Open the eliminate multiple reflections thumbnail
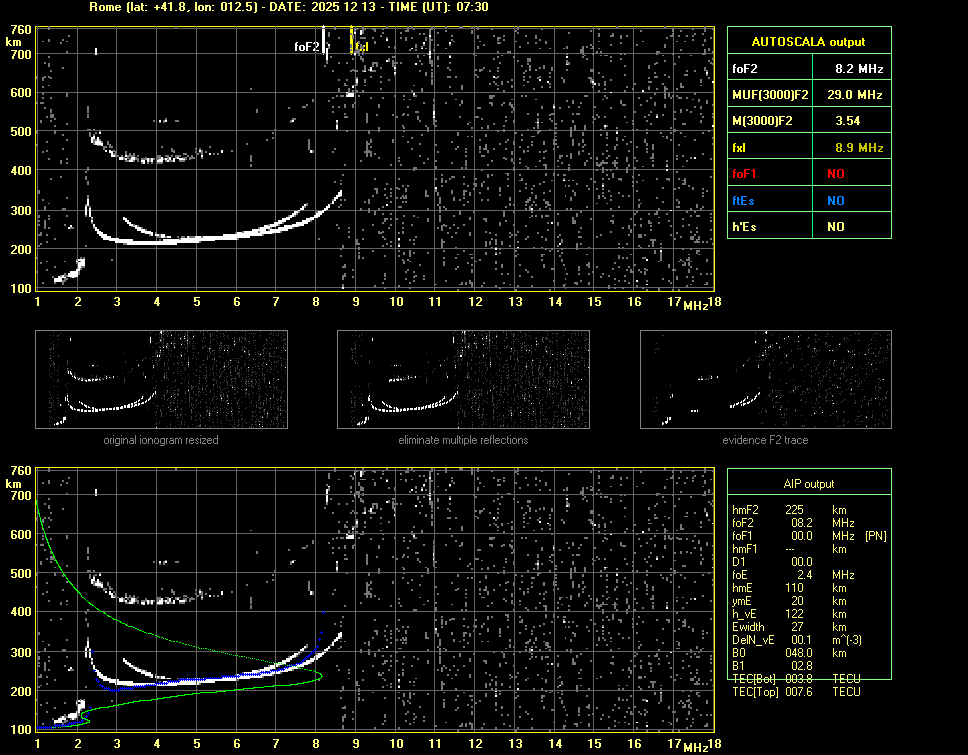Image resolution: width=968 pixels, height=755 pixels. point(463,379)
